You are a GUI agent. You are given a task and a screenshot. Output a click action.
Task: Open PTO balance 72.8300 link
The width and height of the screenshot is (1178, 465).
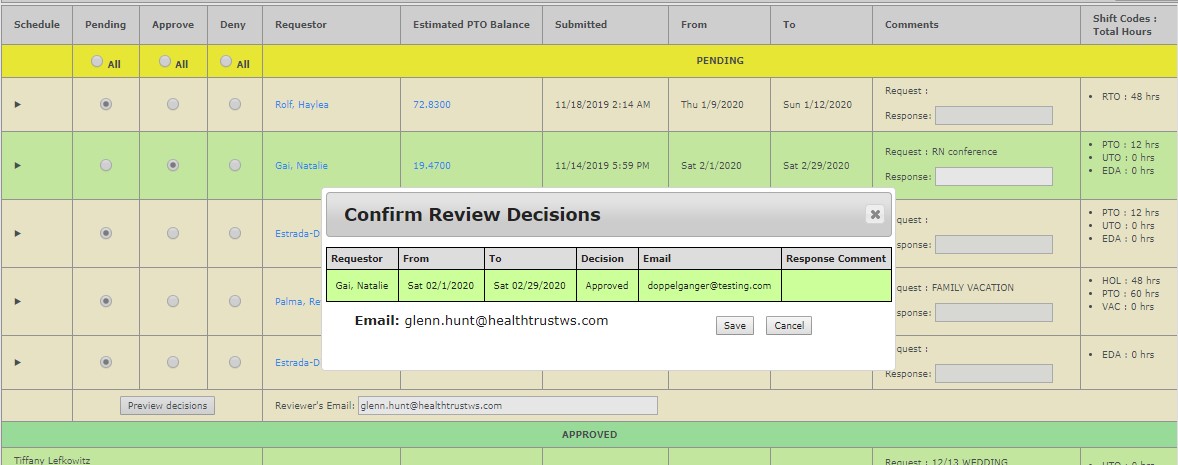pyautogui.click(x=432, y=105)
